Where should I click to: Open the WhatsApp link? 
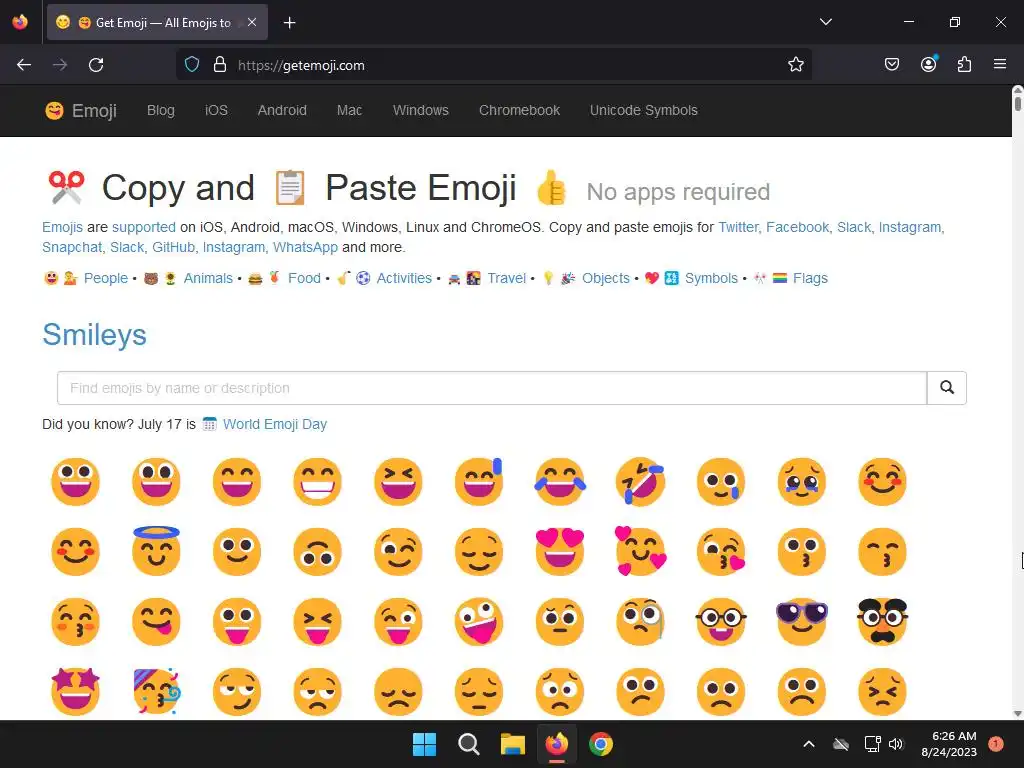305,248
